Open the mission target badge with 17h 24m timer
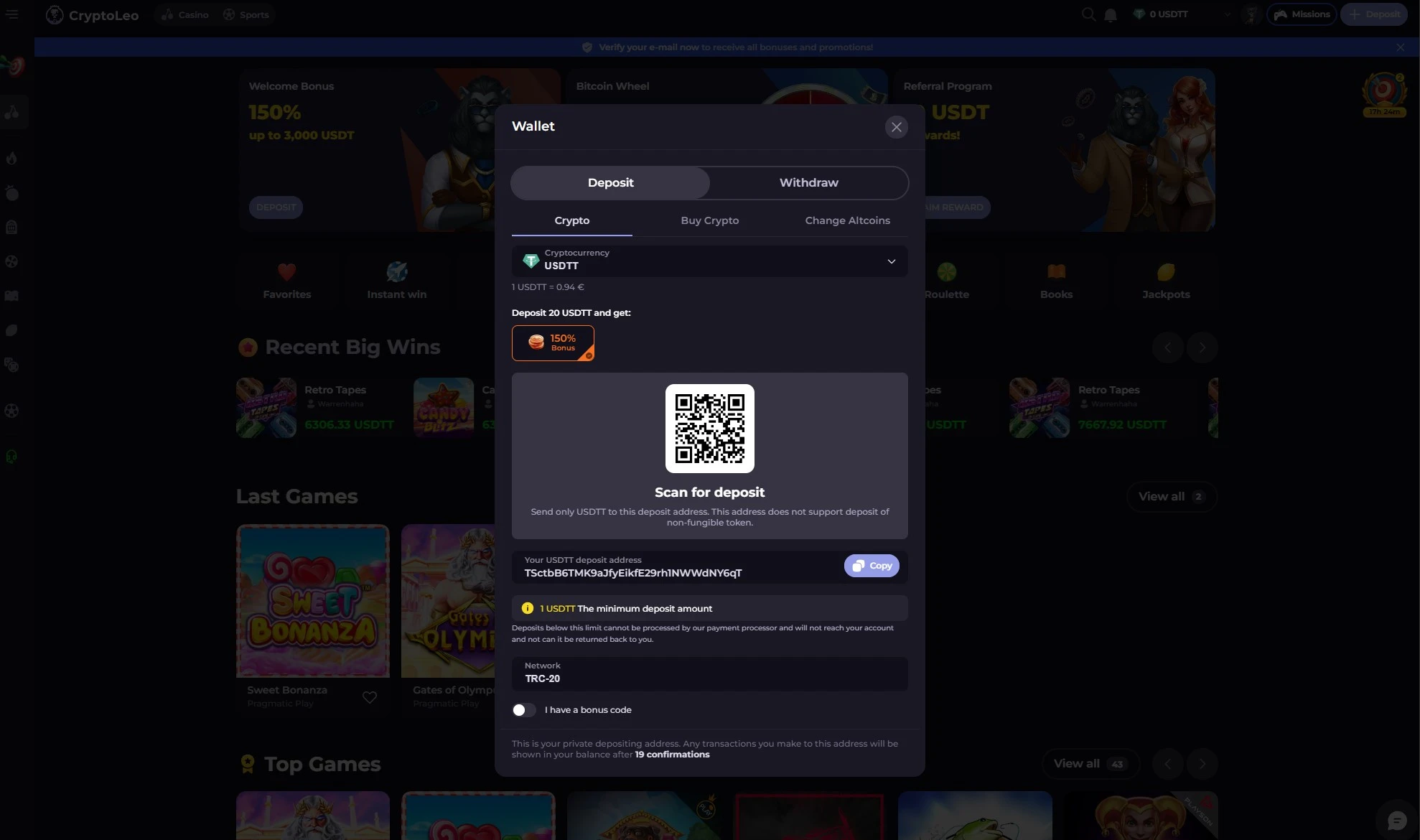Viewport: 1420px width, 840px height. (1384, 95)
